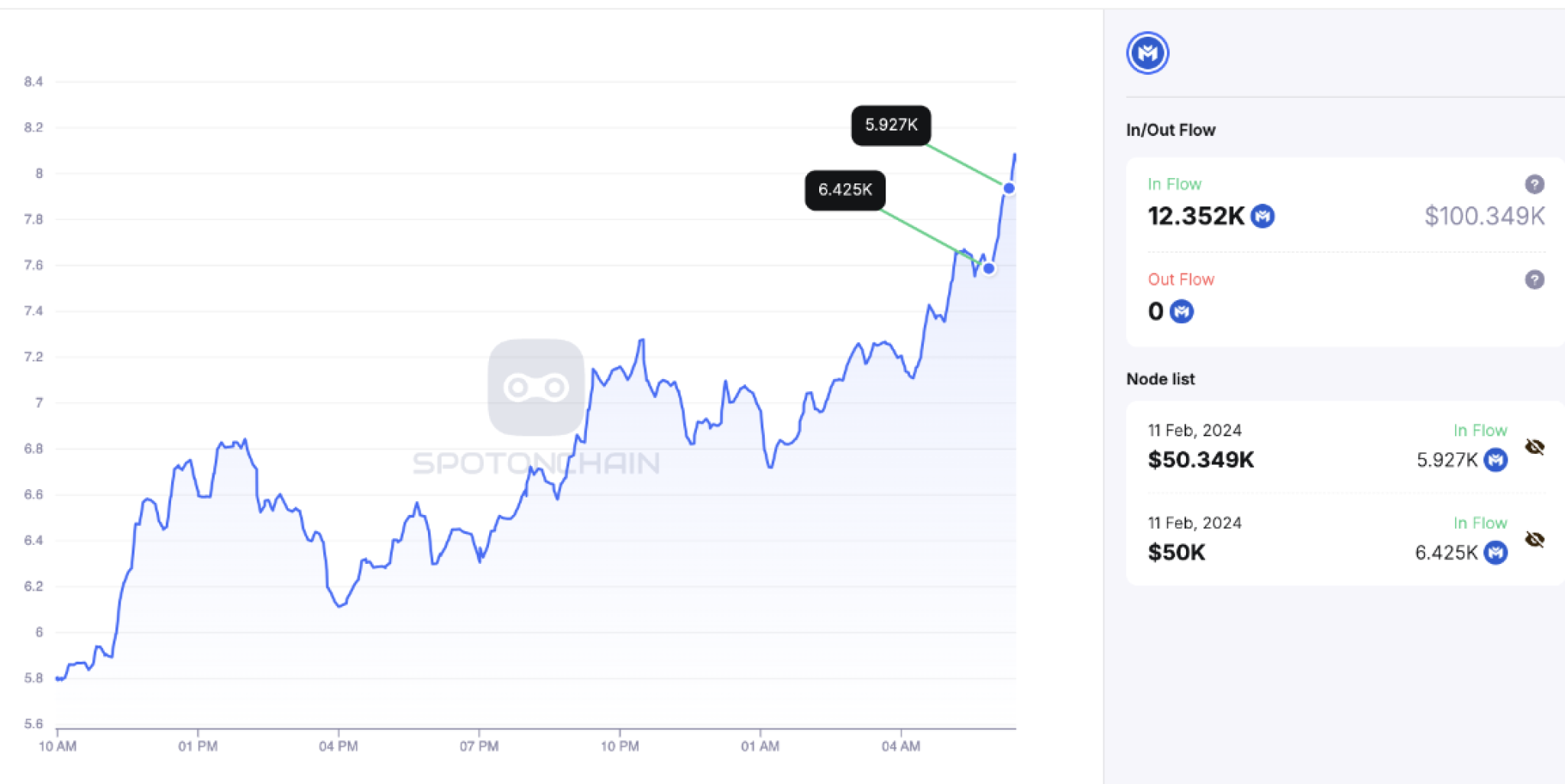The width and height of the screenshot is (1565, 784).
Task: Select the token icon beside 5.927K node entry
Action: (1497, 460)
